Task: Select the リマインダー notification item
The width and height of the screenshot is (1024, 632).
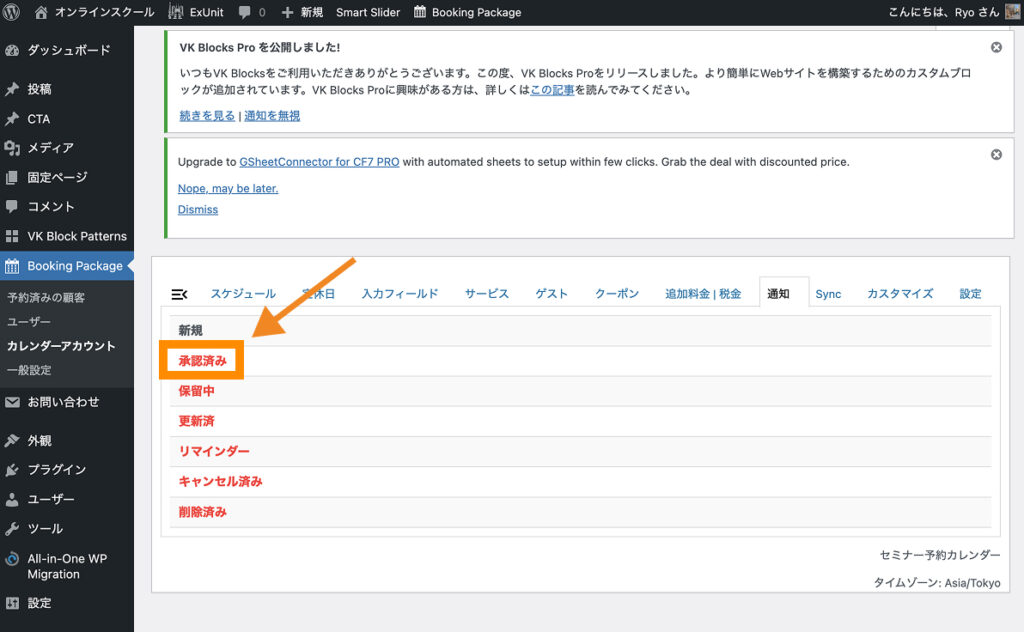Action: pos(214,451)
